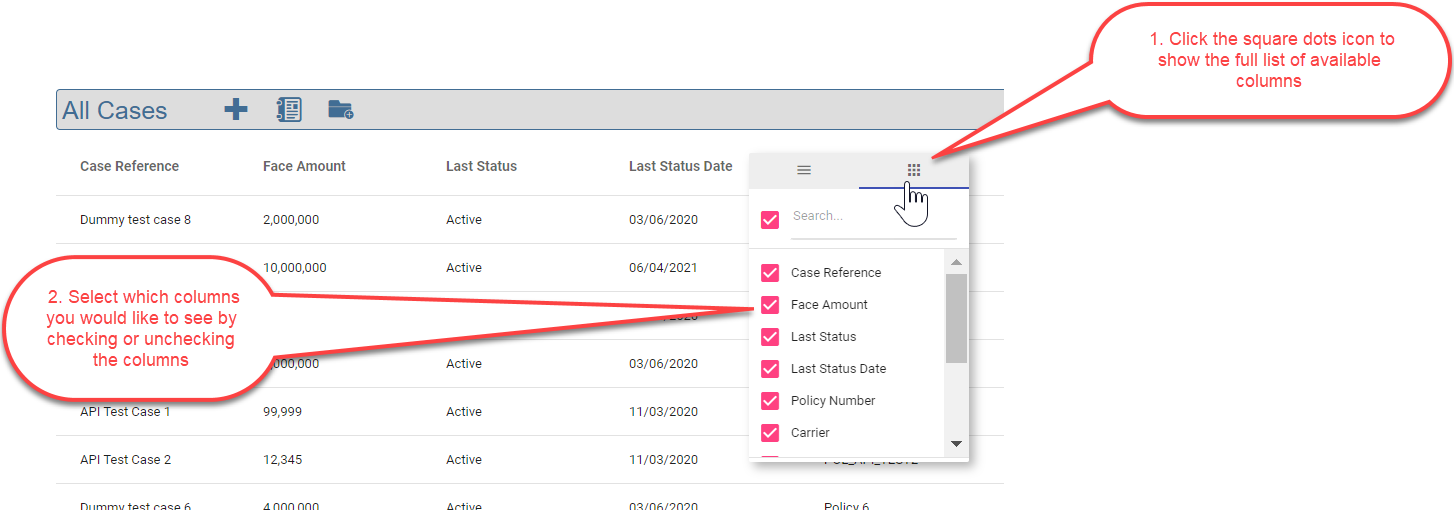Click the scroll up arrow in column list

click(x=956, y=262)
